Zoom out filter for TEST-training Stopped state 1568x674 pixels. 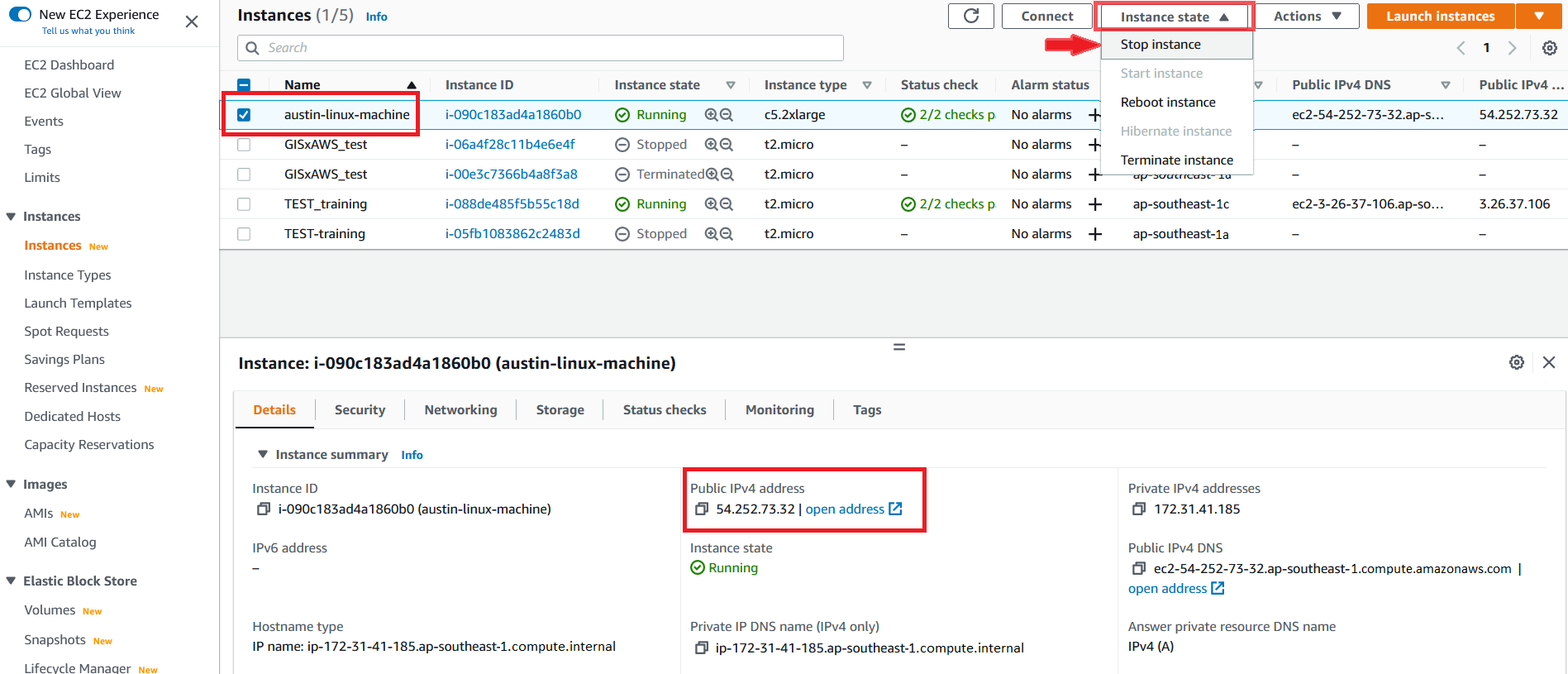point(727,234)
